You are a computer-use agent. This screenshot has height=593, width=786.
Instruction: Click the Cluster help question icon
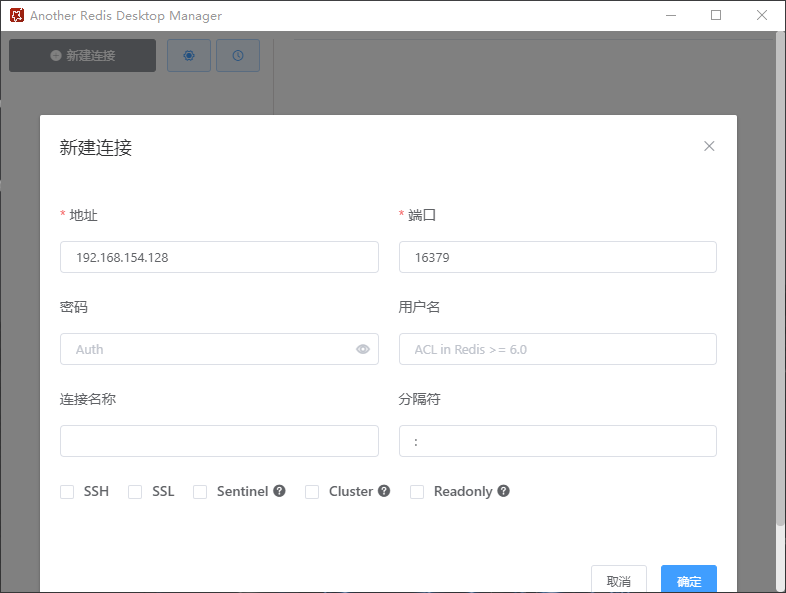(384, 491)
